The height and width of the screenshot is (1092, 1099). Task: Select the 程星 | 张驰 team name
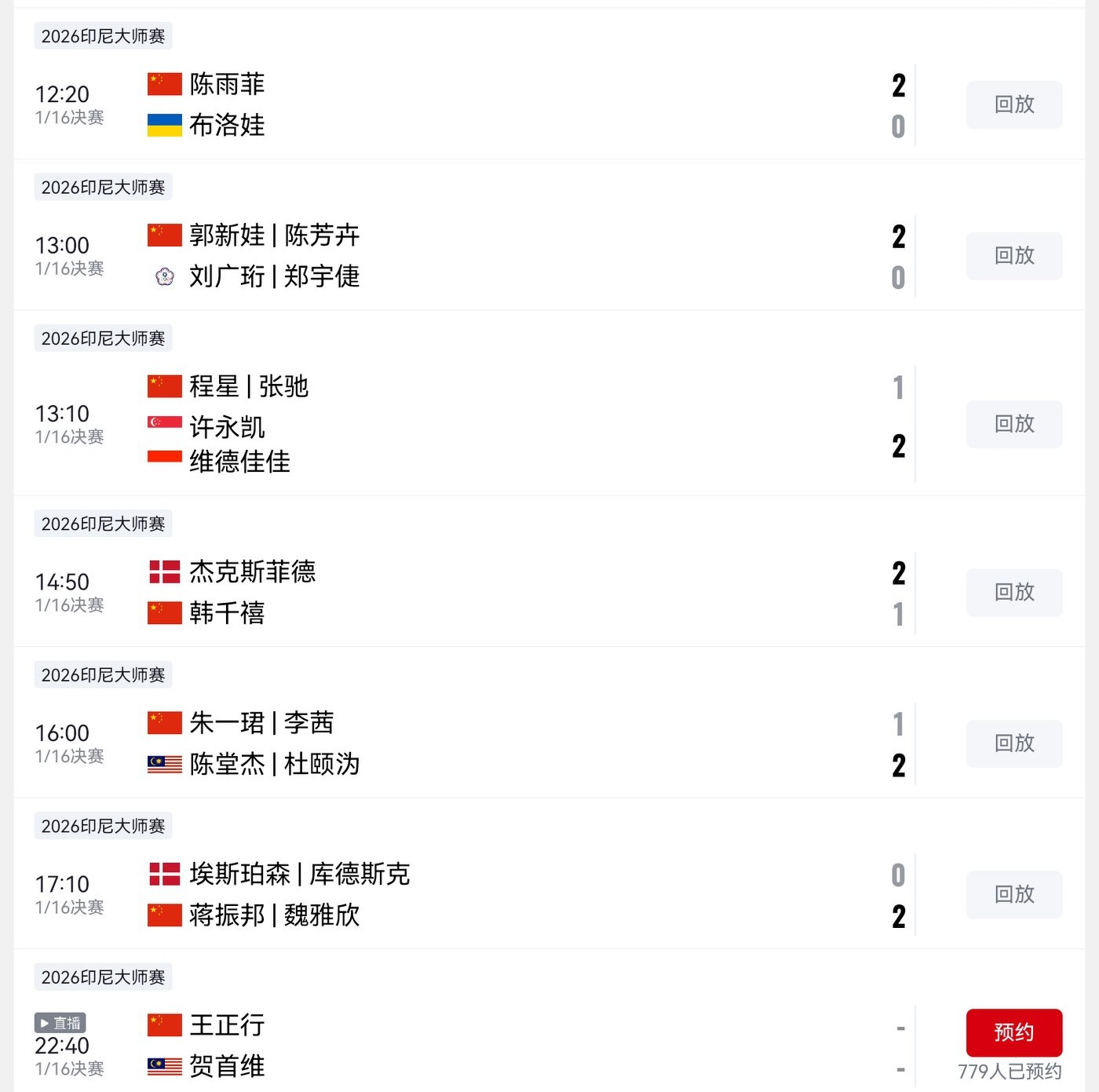[x=249, y=386]
